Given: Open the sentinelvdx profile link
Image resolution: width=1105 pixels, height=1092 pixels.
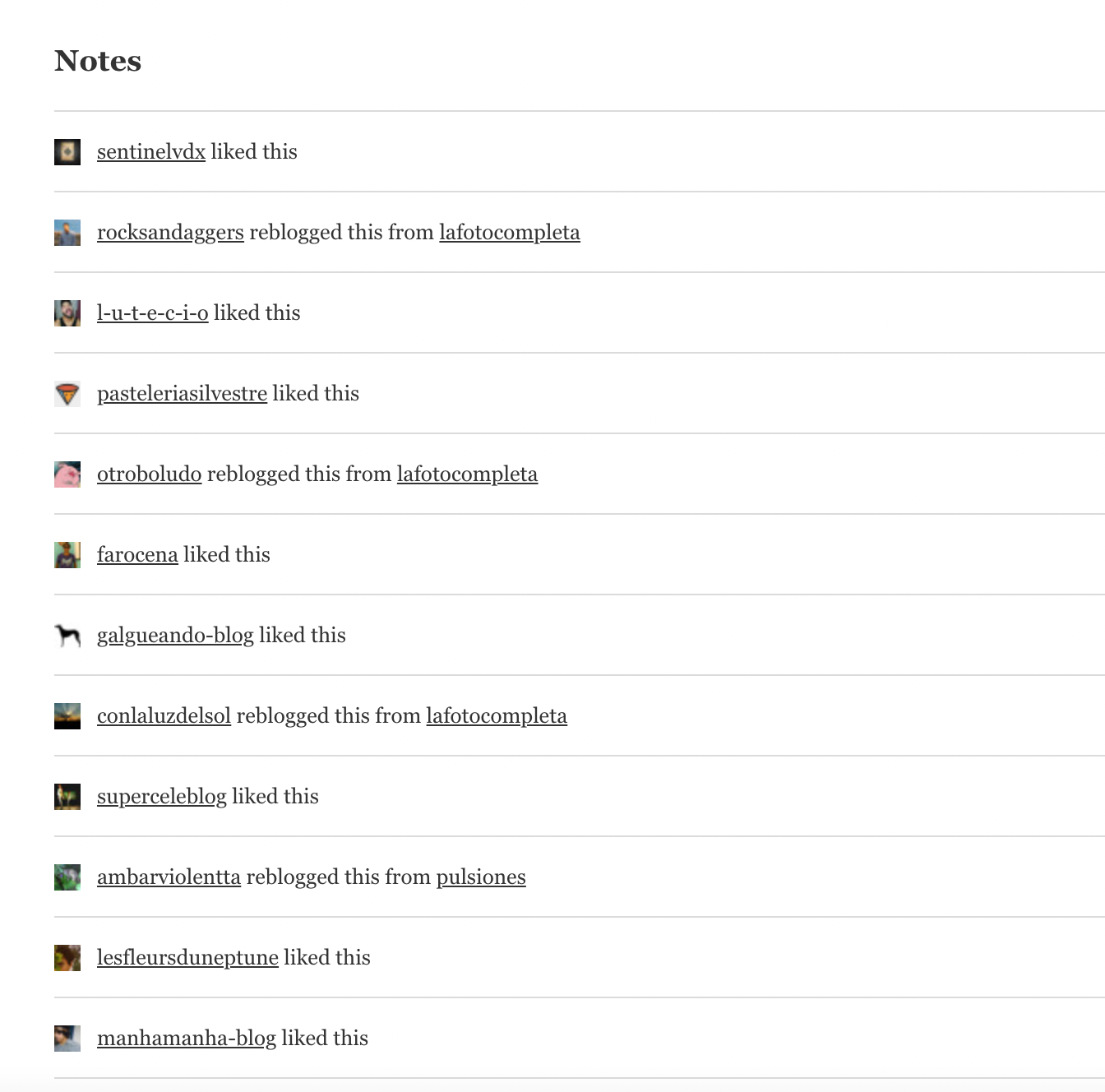Looking at the screenshot, I should 151,152.
